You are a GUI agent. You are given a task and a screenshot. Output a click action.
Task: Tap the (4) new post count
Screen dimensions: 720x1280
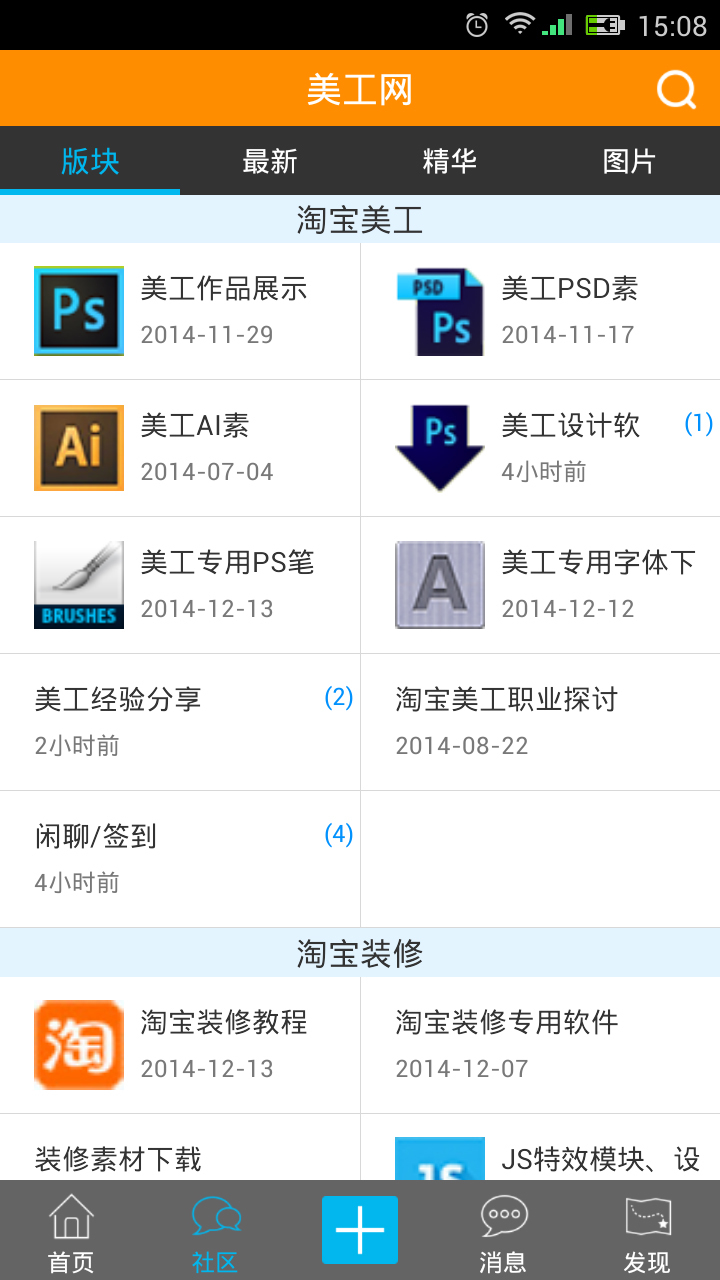[x=339, y=835]
